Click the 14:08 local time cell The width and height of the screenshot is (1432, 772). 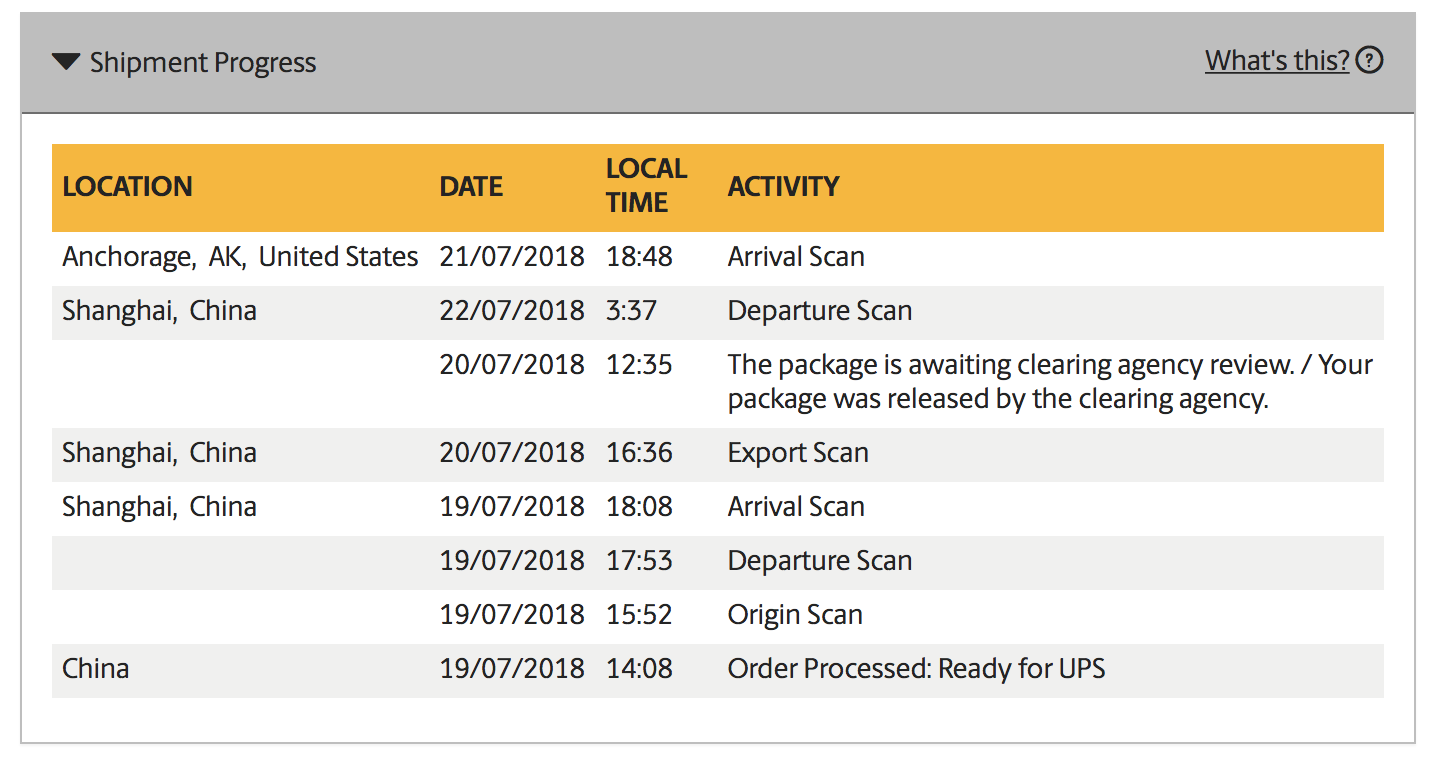tap(639, 669)
